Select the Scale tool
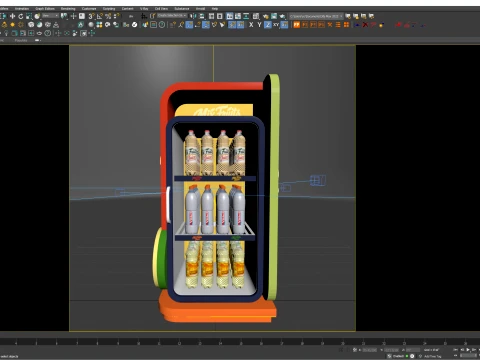 [29, 16]
